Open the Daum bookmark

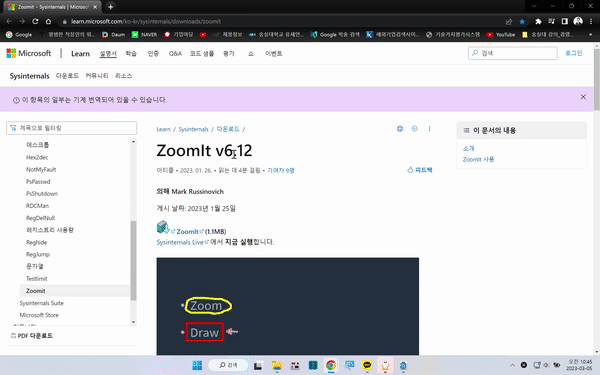click(114, 34)
